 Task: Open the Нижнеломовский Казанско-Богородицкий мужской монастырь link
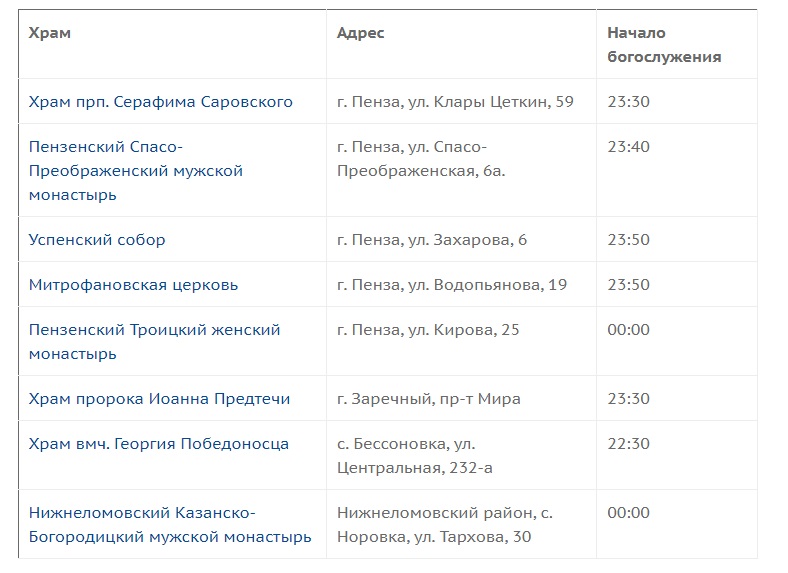click(170, 525)
